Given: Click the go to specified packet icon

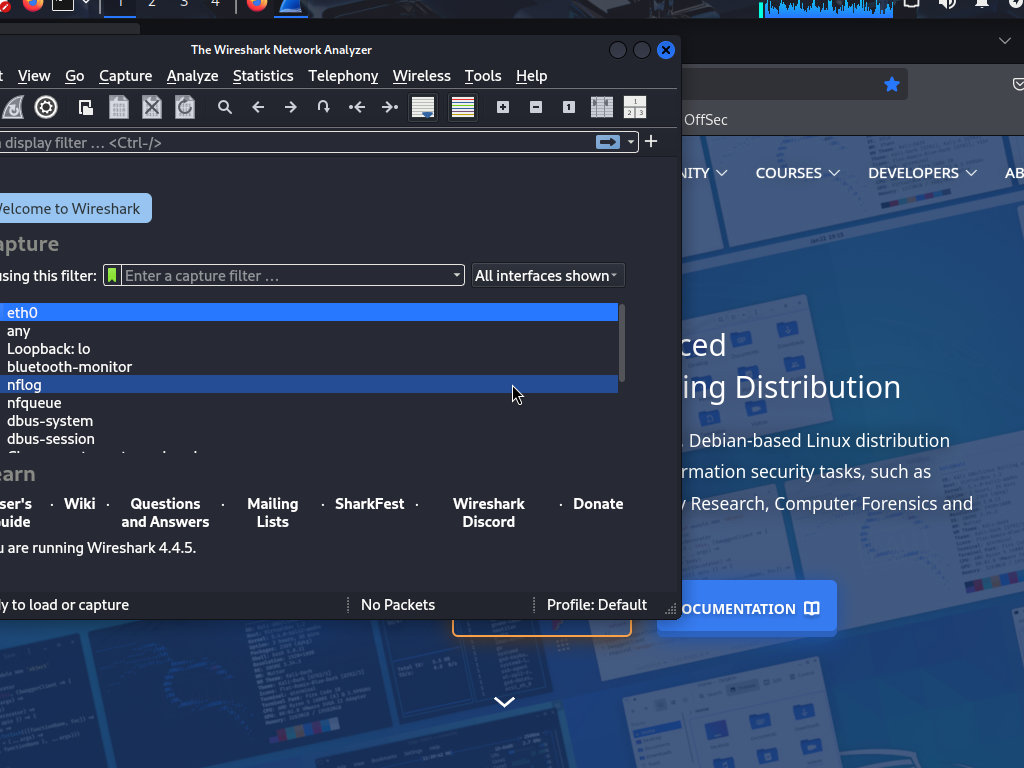Looking at the screenshot, I should pyautogui.click(x=323, y=108).
